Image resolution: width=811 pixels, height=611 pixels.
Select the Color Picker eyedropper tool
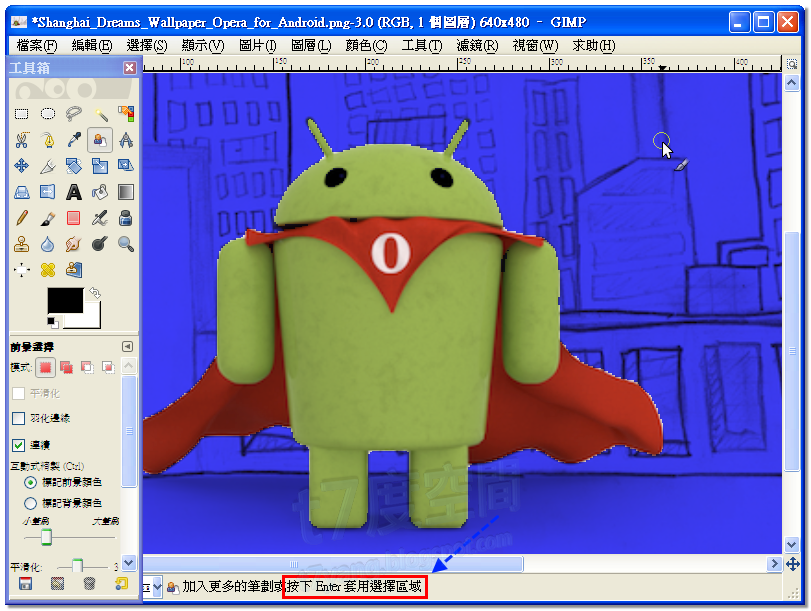point(74,140)
